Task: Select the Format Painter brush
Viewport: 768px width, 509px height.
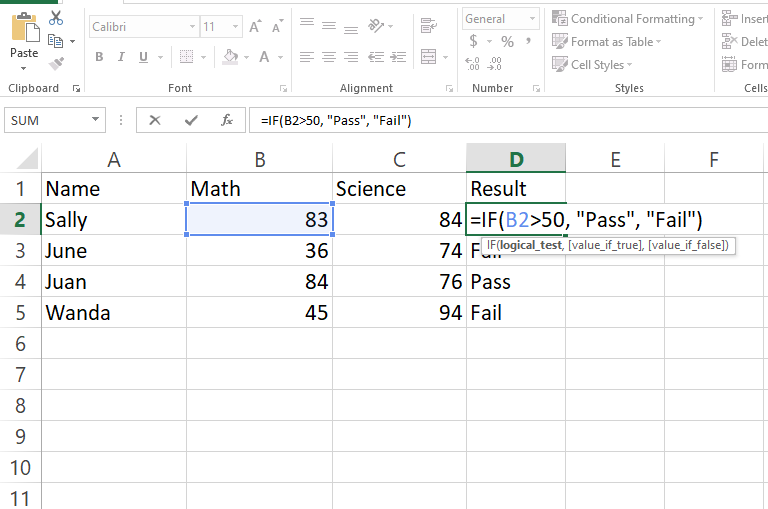Action: pos(56,64)
